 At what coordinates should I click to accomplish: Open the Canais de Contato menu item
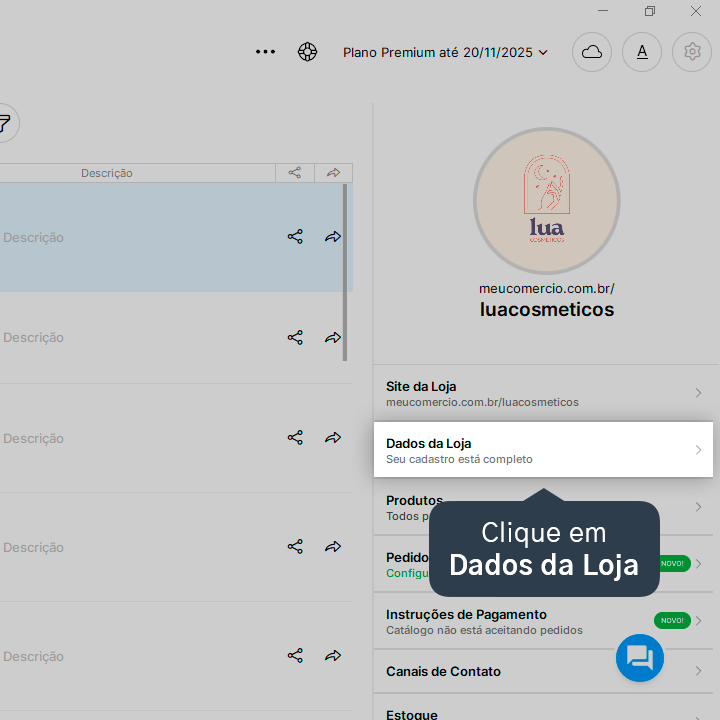(x=543, y=671)
